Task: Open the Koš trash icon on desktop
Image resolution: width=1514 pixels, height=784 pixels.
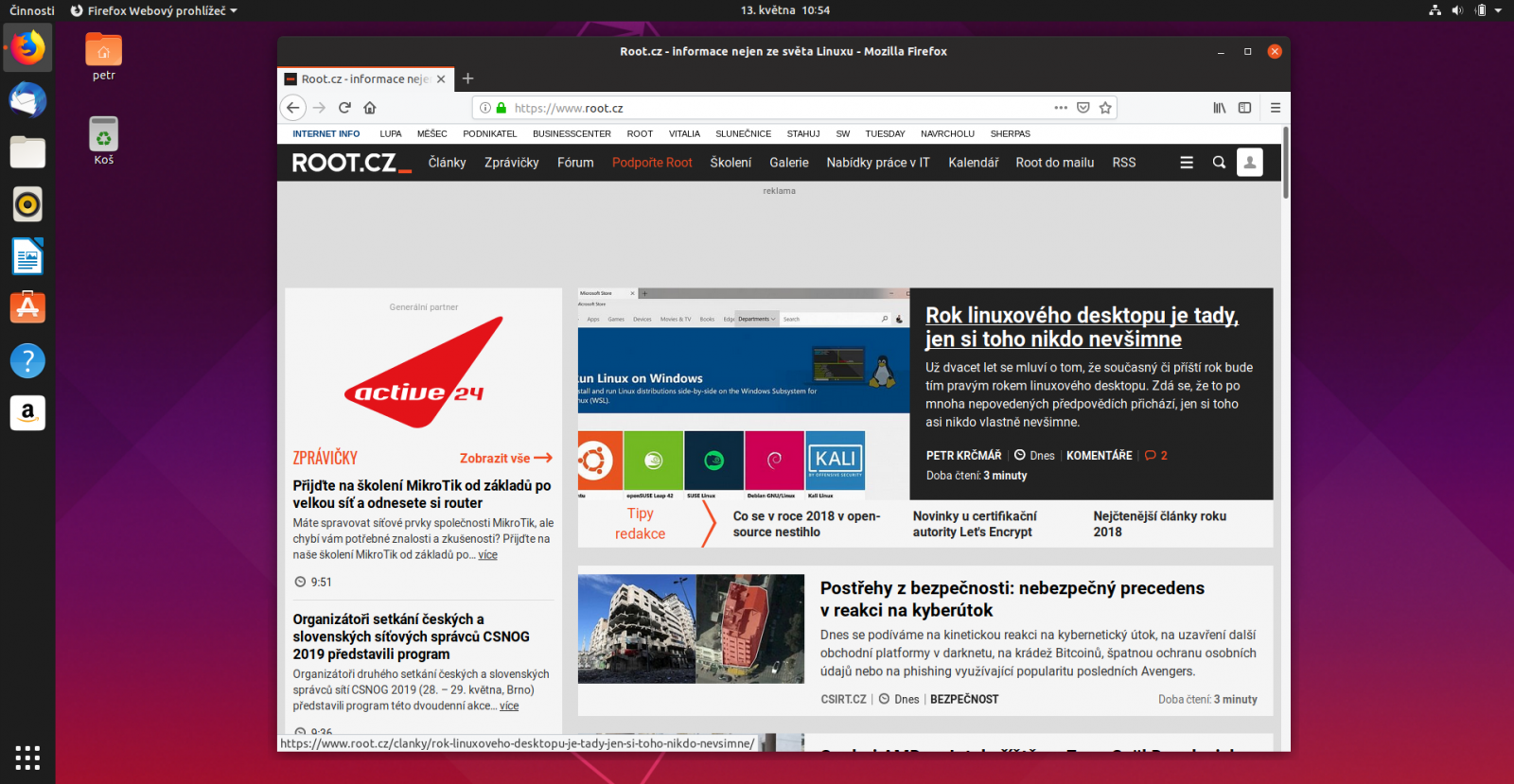Action: pyautogui.click(x=104, y=140)
